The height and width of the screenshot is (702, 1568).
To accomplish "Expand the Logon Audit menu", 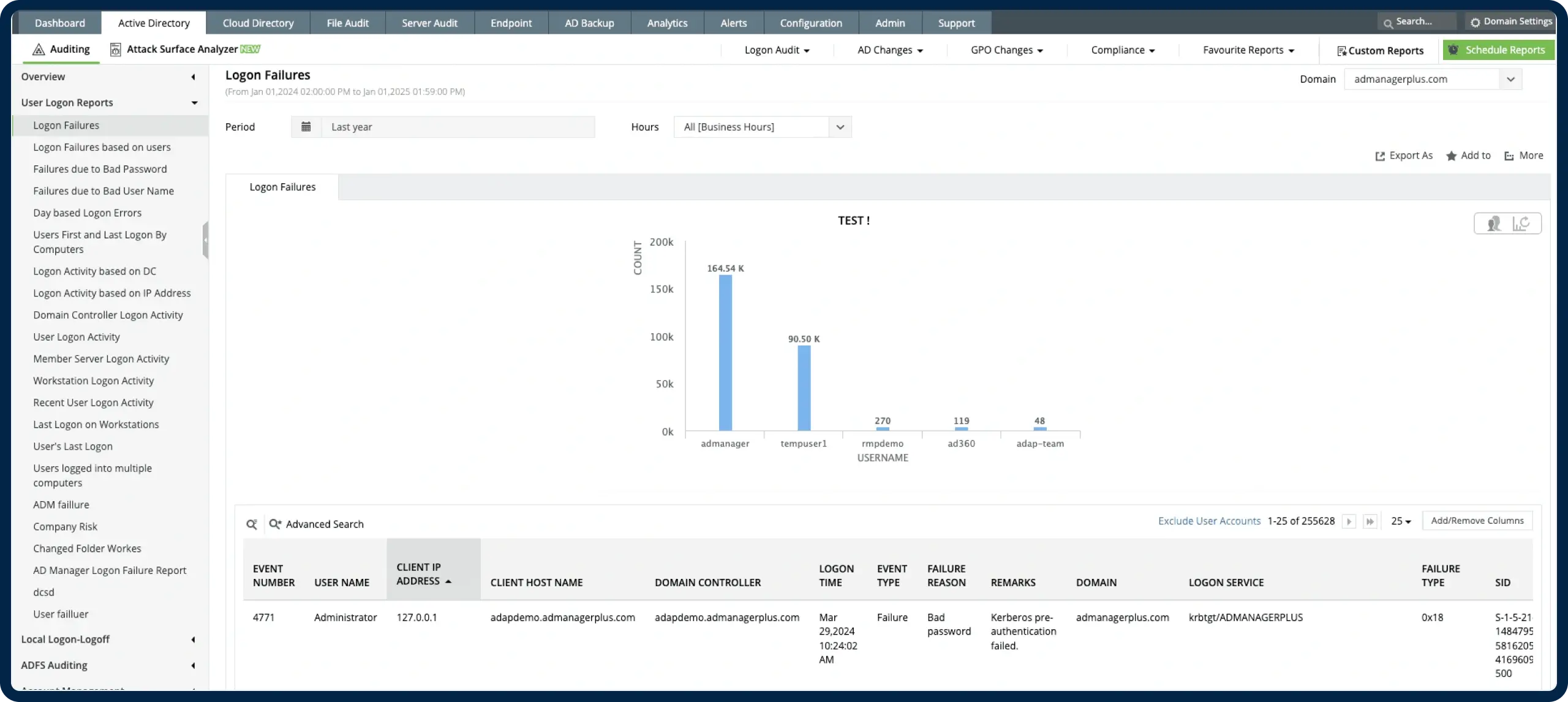I will coord(777,50).
